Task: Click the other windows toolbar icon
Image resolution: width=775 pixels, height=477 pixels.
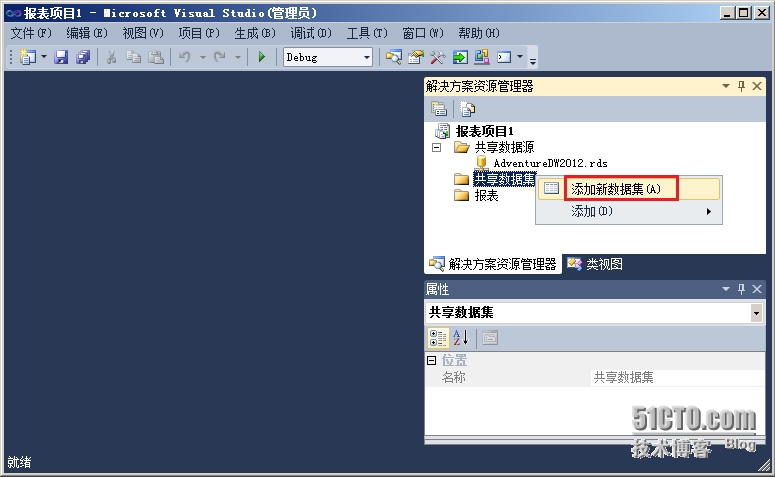Action: point(504,57)
